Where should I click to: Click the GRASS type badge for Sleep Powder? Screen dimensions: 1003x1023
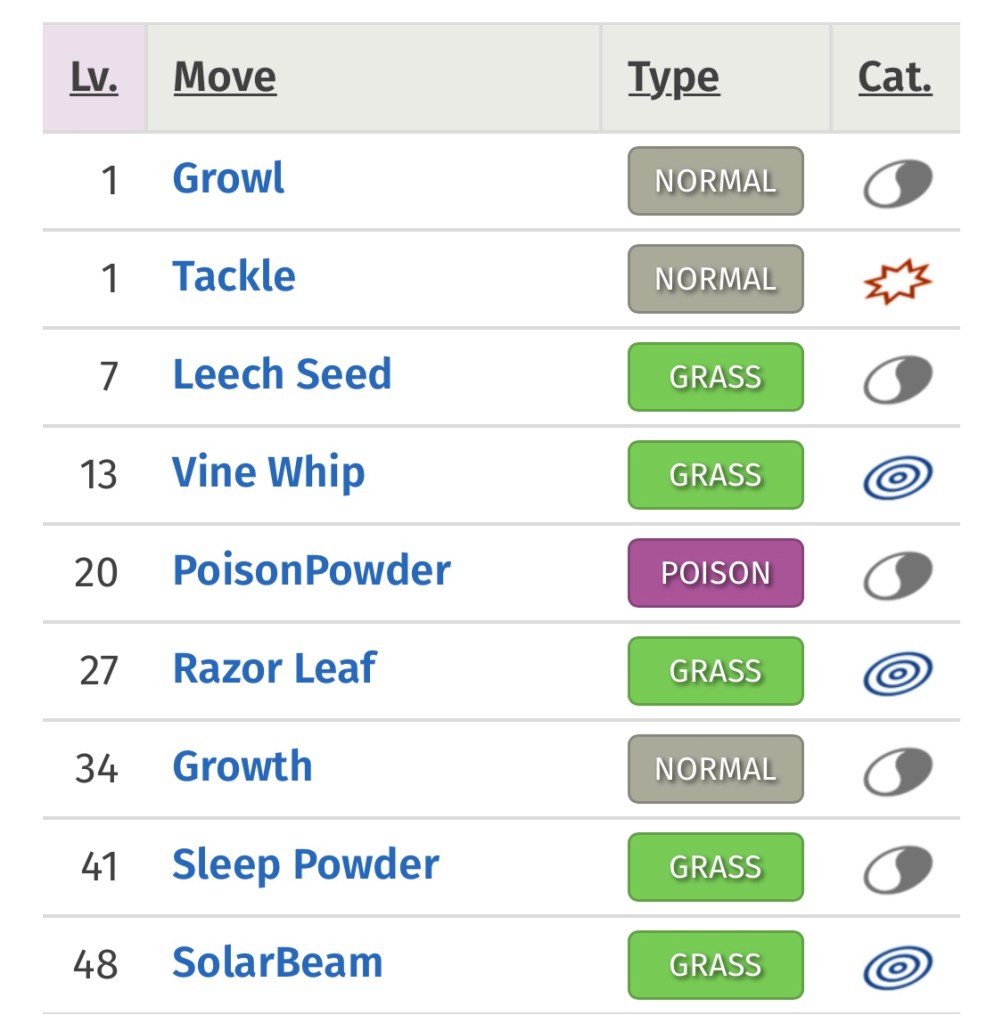point(715,867)
